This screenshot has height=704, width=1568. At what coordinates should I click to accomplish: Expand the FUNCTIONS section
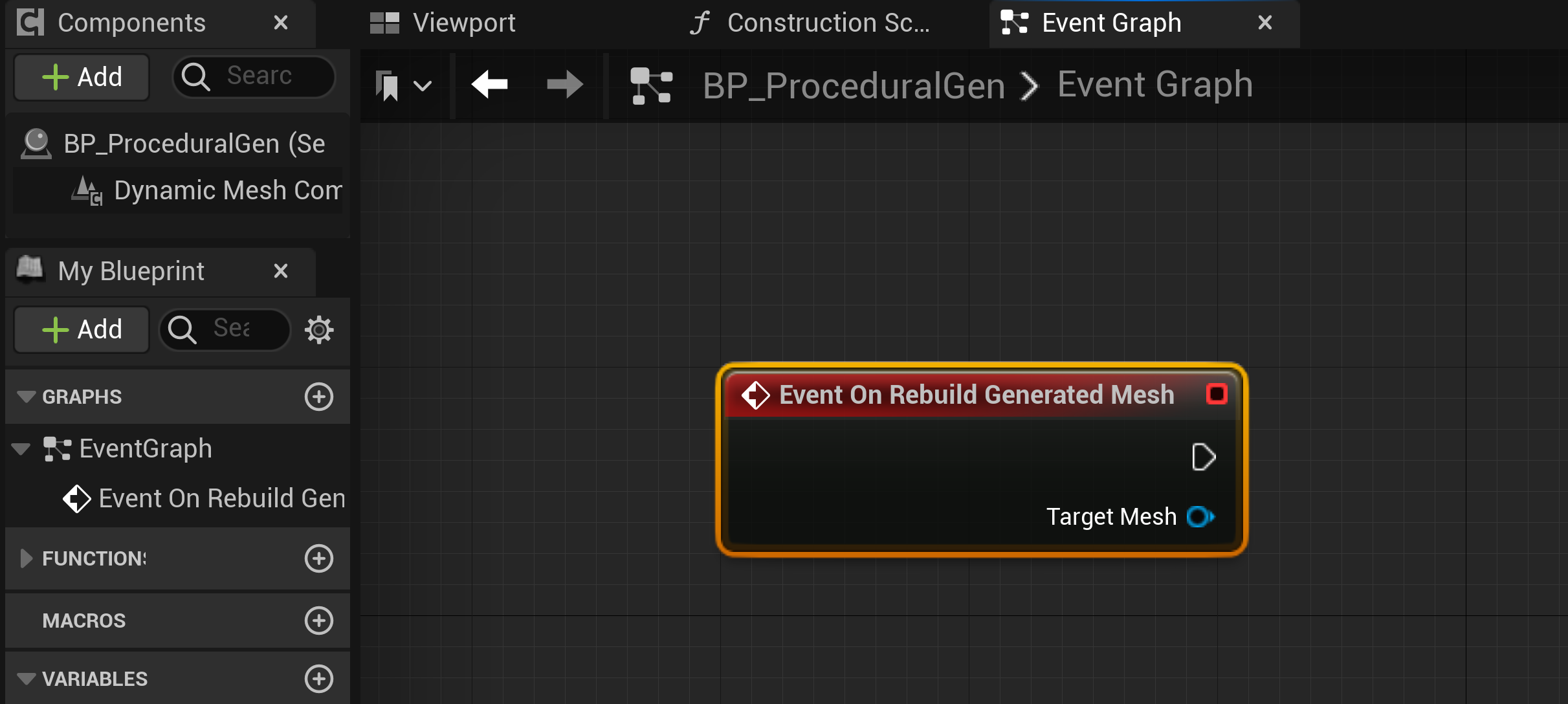coord(27,558)
